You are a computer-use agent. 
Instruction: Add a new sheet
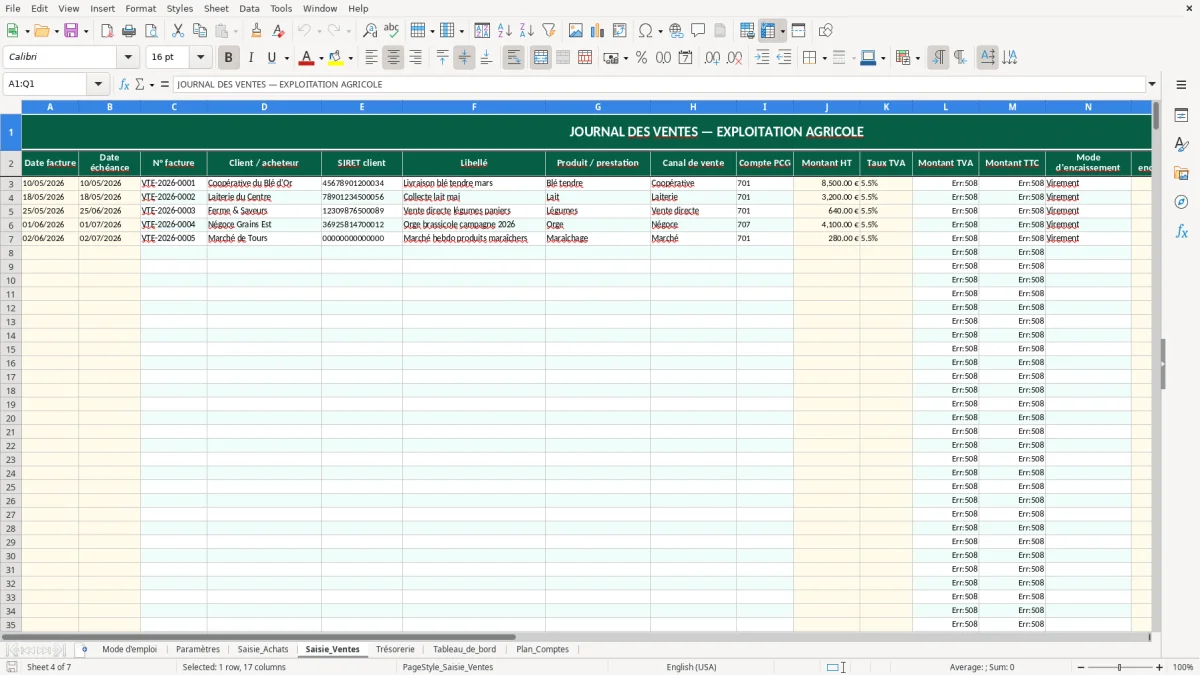point(84,649)
